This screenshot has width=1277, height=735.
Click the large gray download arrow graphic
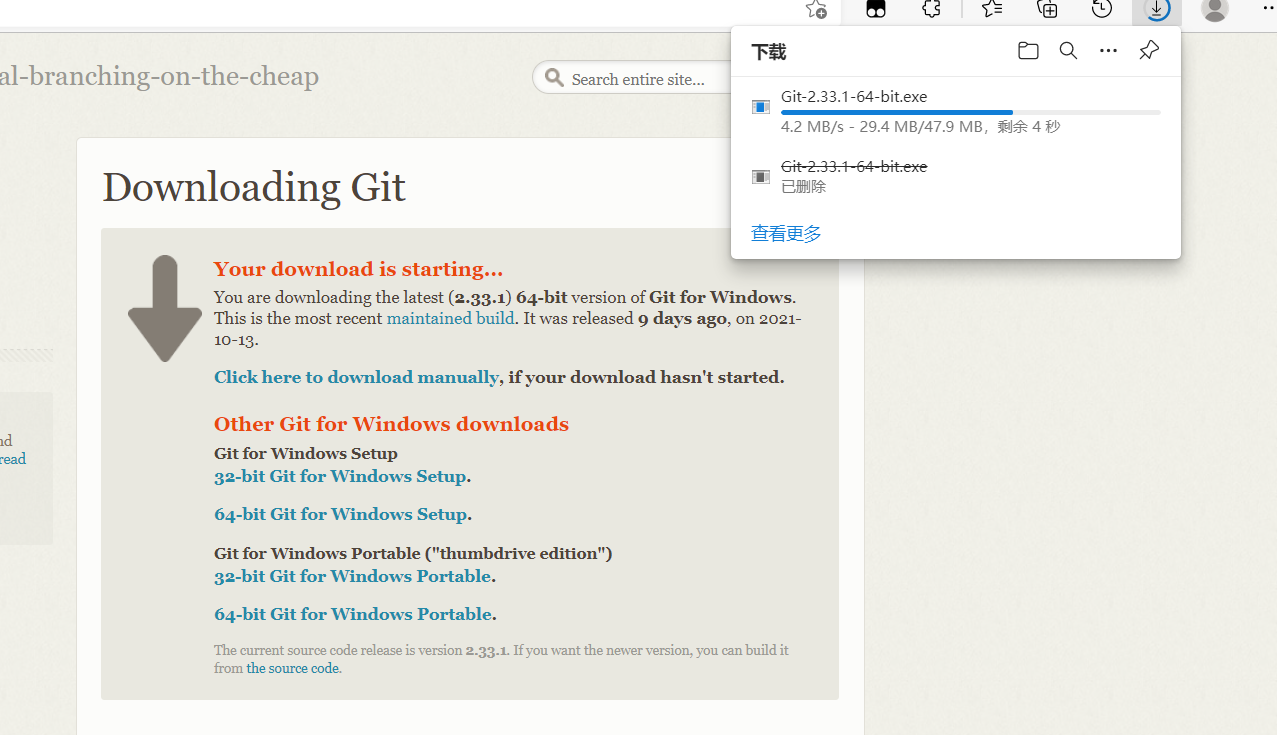click(x=165, y=308)
